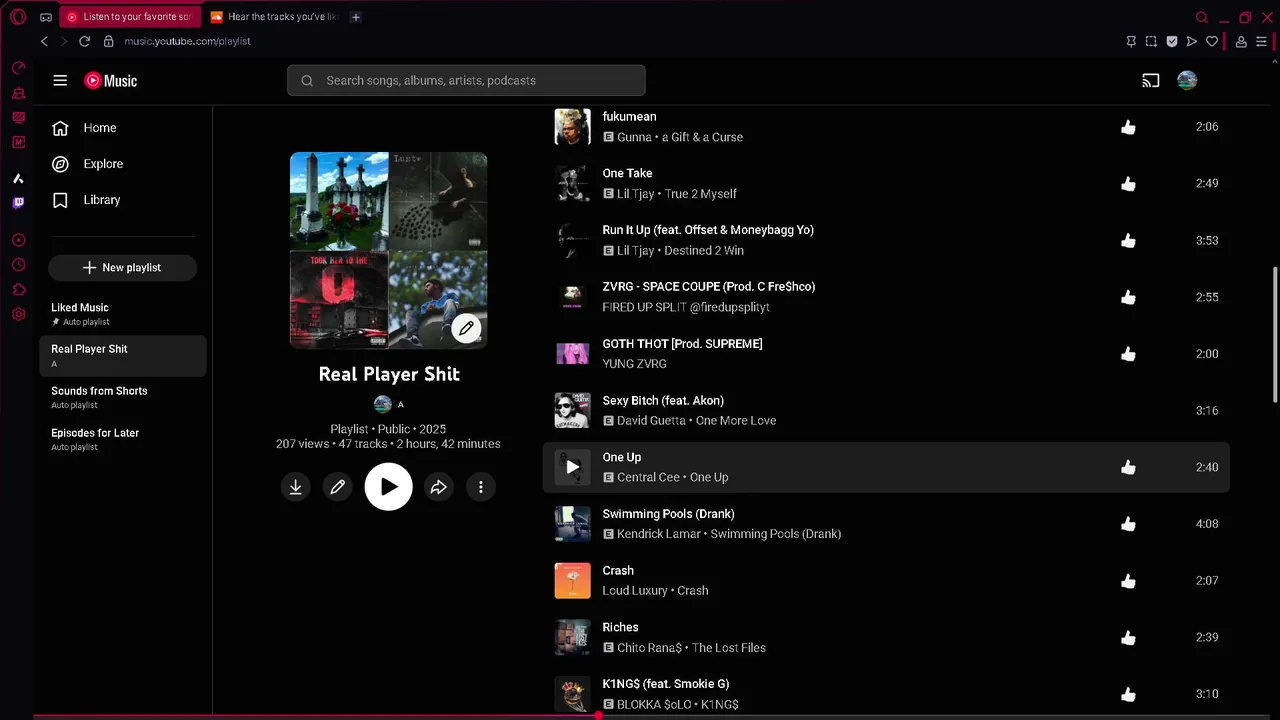
Task: Open browser profile icon
Action: click(x=1241, y=41)
